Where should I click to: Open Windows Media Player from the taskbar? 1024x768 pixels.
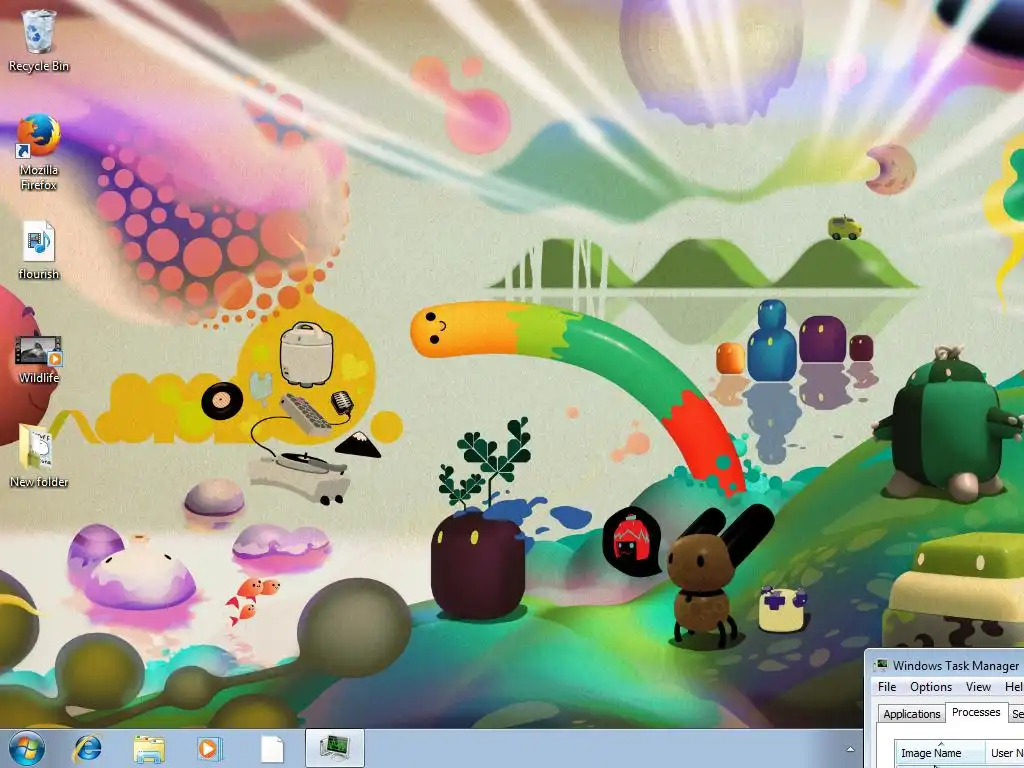click(210, 748)
